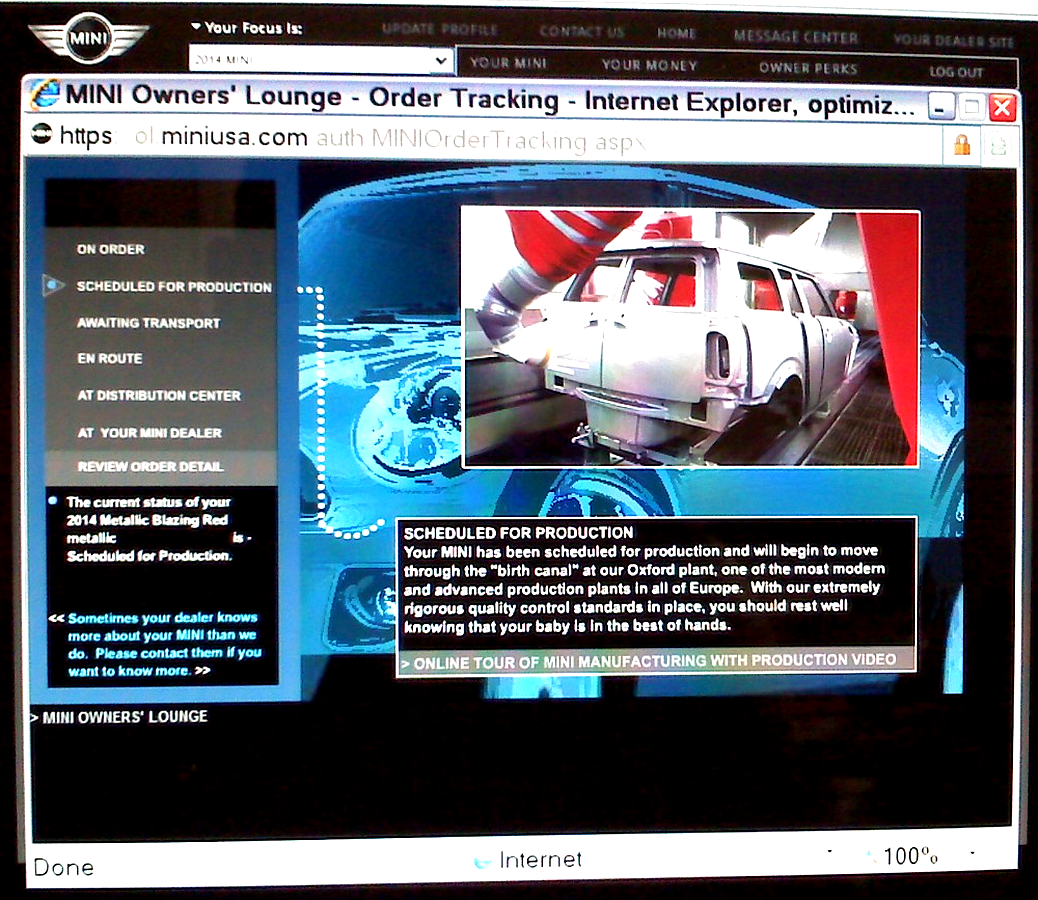Visit Your Dealer Site link
Image resolution: width=1038 pixels, height=900 pixels.
(953, 41)
